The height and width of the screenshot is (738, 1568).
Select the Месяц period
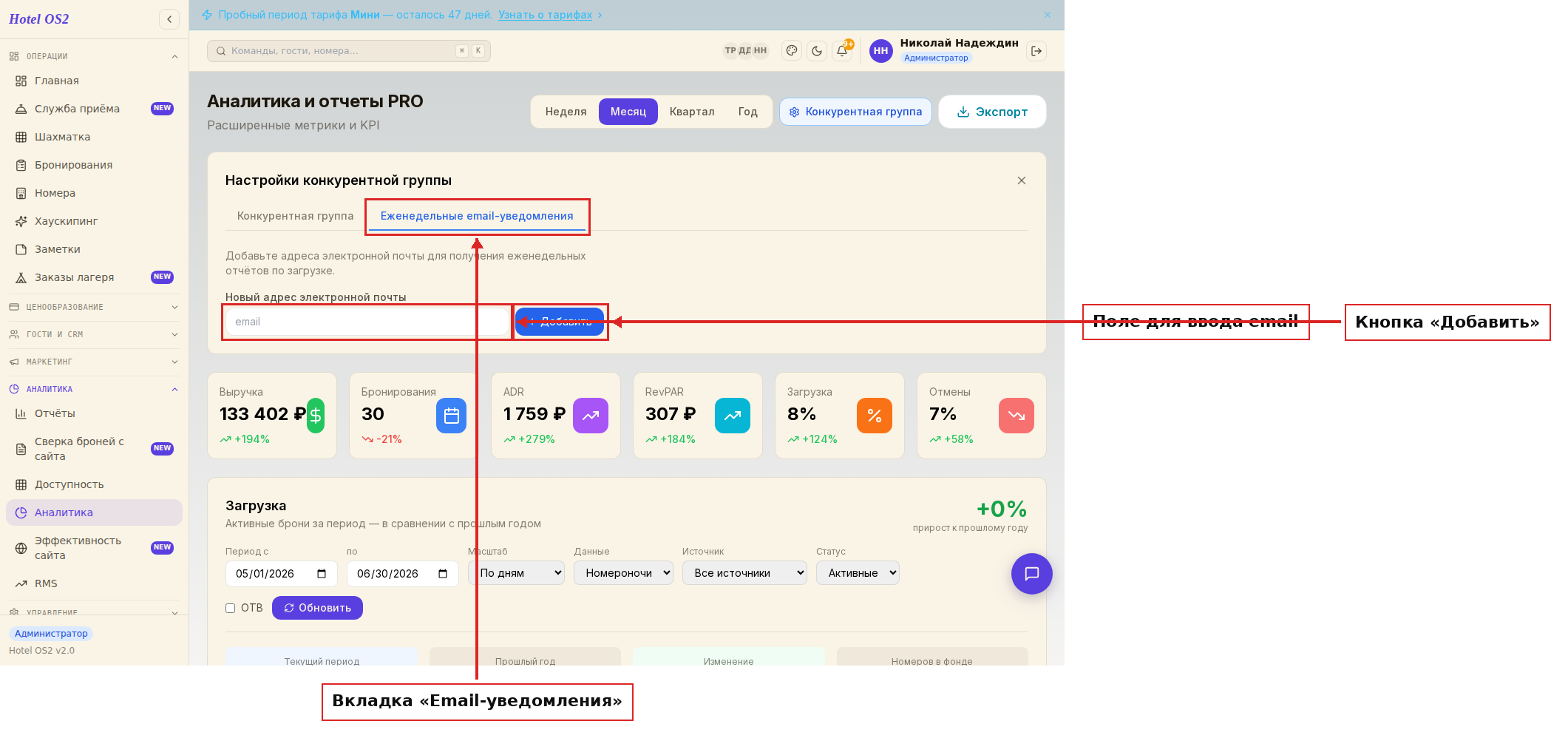pos(628,112)
